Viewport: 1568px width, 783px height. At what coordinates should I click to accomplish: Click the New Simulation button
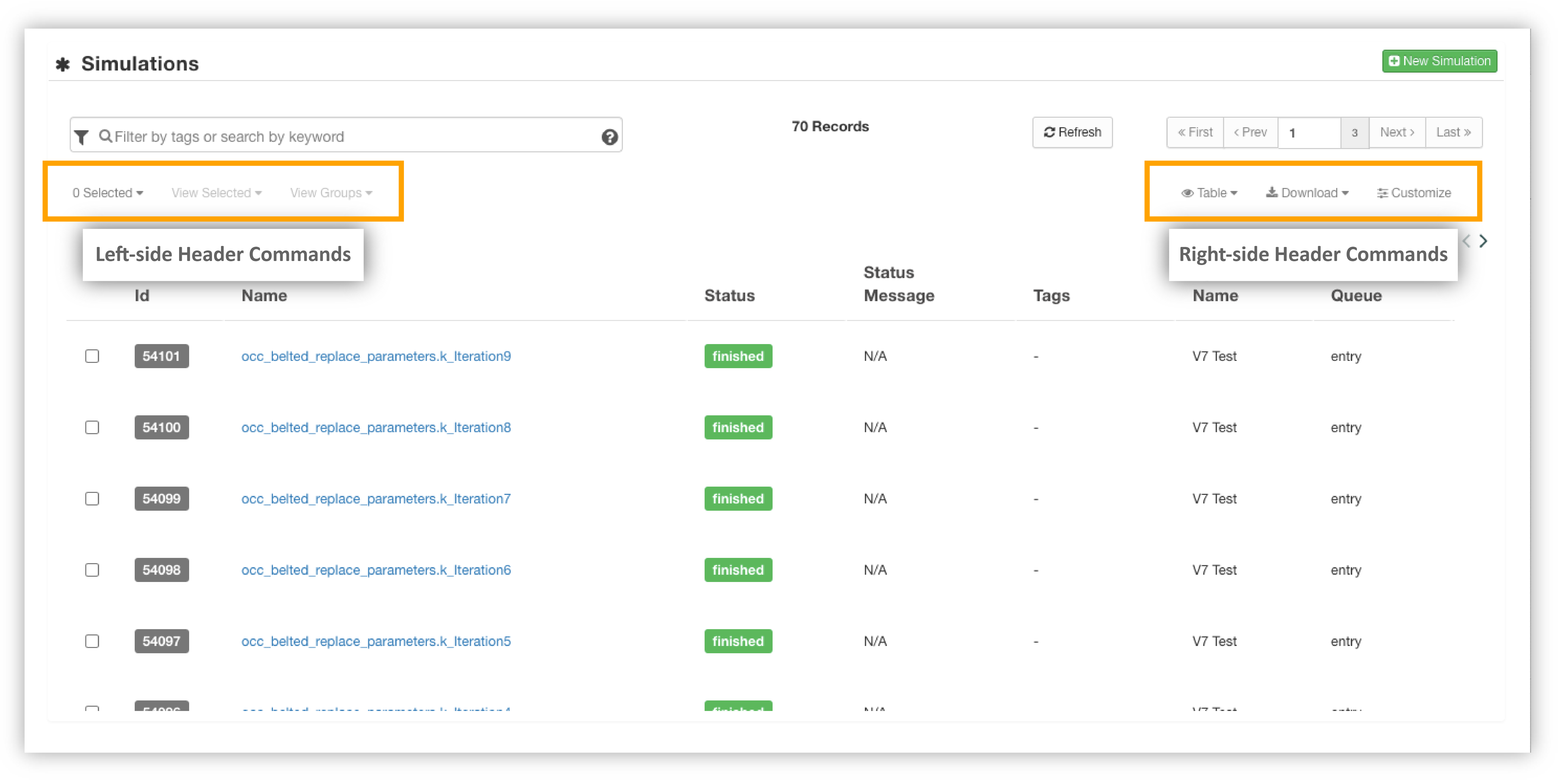coord(1439,61)
